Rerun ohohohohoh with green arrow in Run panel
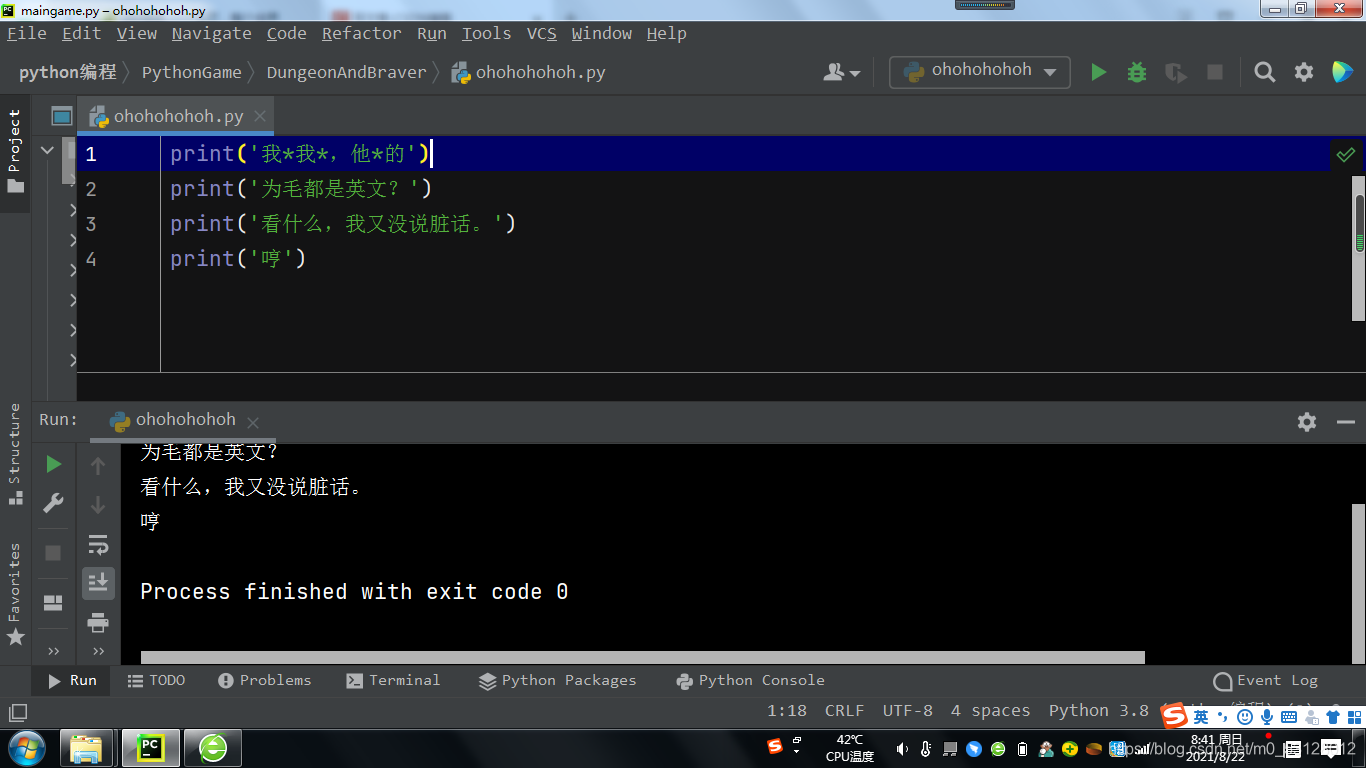 click(54, 464)
